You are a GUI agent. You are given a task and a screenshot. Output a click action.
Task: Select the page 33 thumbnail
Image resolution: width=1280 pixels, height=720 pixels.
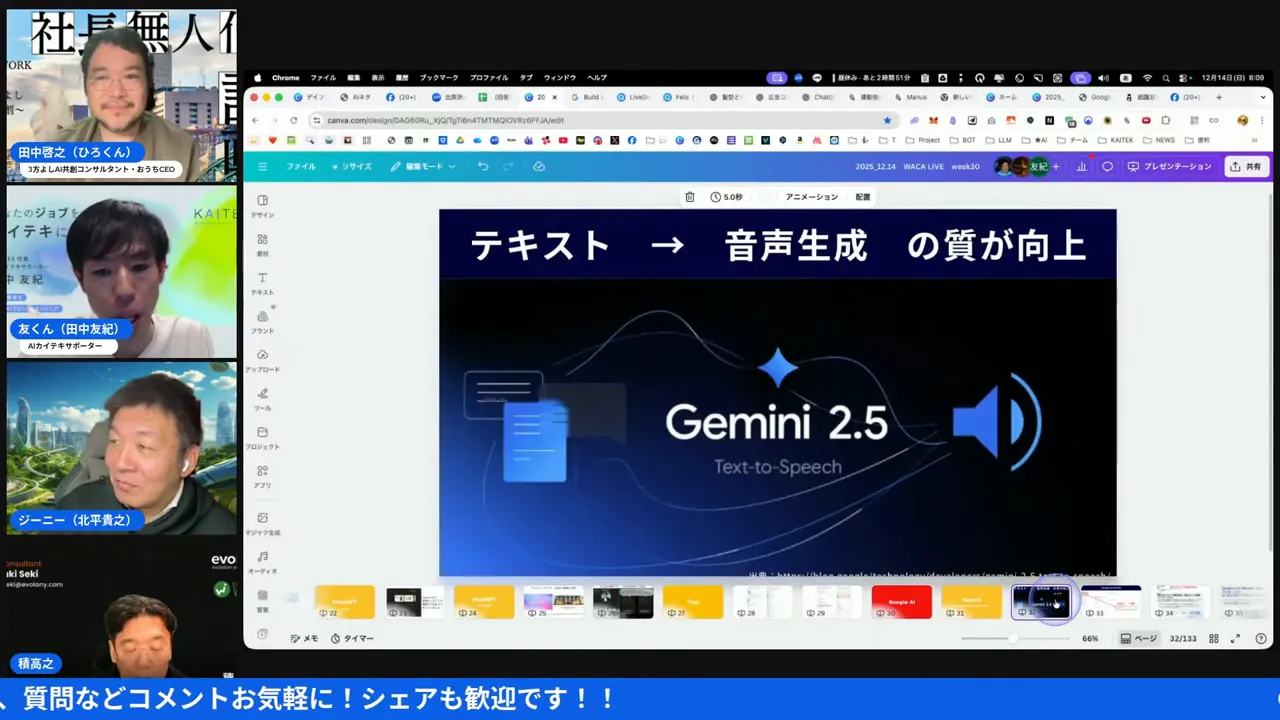1112,601
